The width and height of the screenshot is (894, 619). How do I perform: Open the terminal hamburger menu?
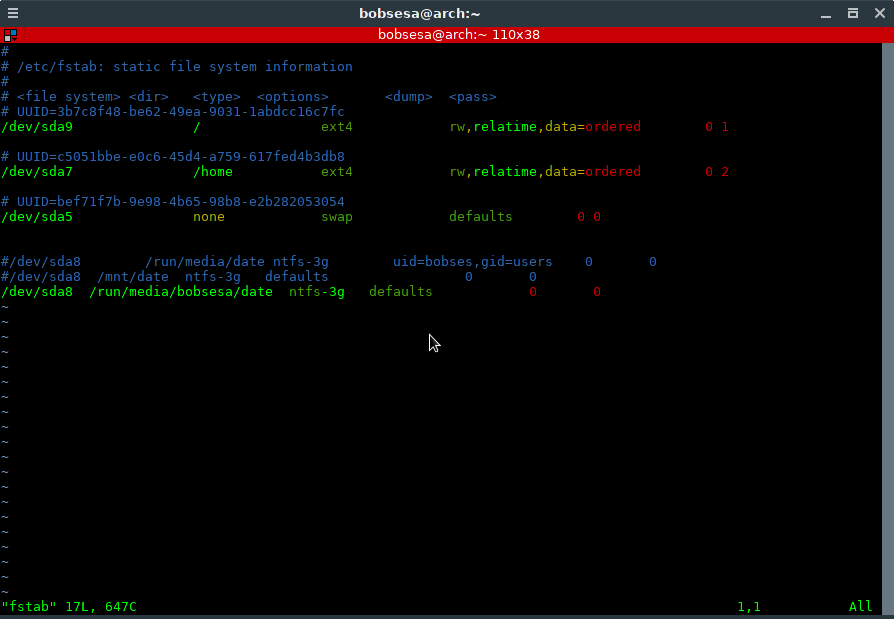click(13, 13)
